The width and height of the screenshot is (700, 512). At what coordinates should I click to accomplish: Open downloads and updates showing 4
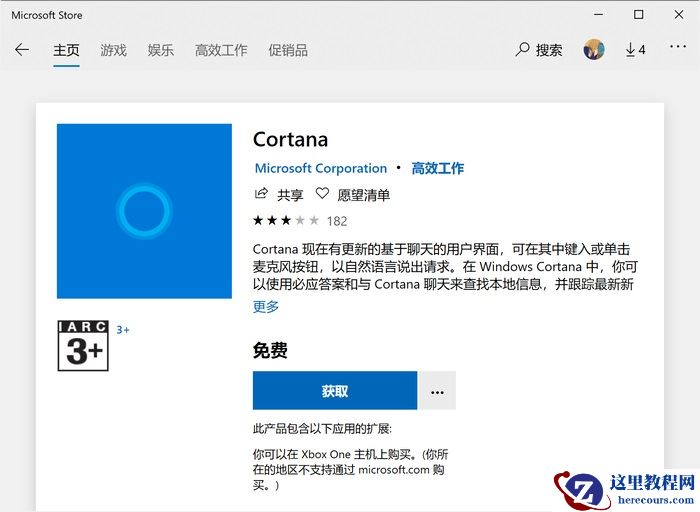[x=635, y=50]
